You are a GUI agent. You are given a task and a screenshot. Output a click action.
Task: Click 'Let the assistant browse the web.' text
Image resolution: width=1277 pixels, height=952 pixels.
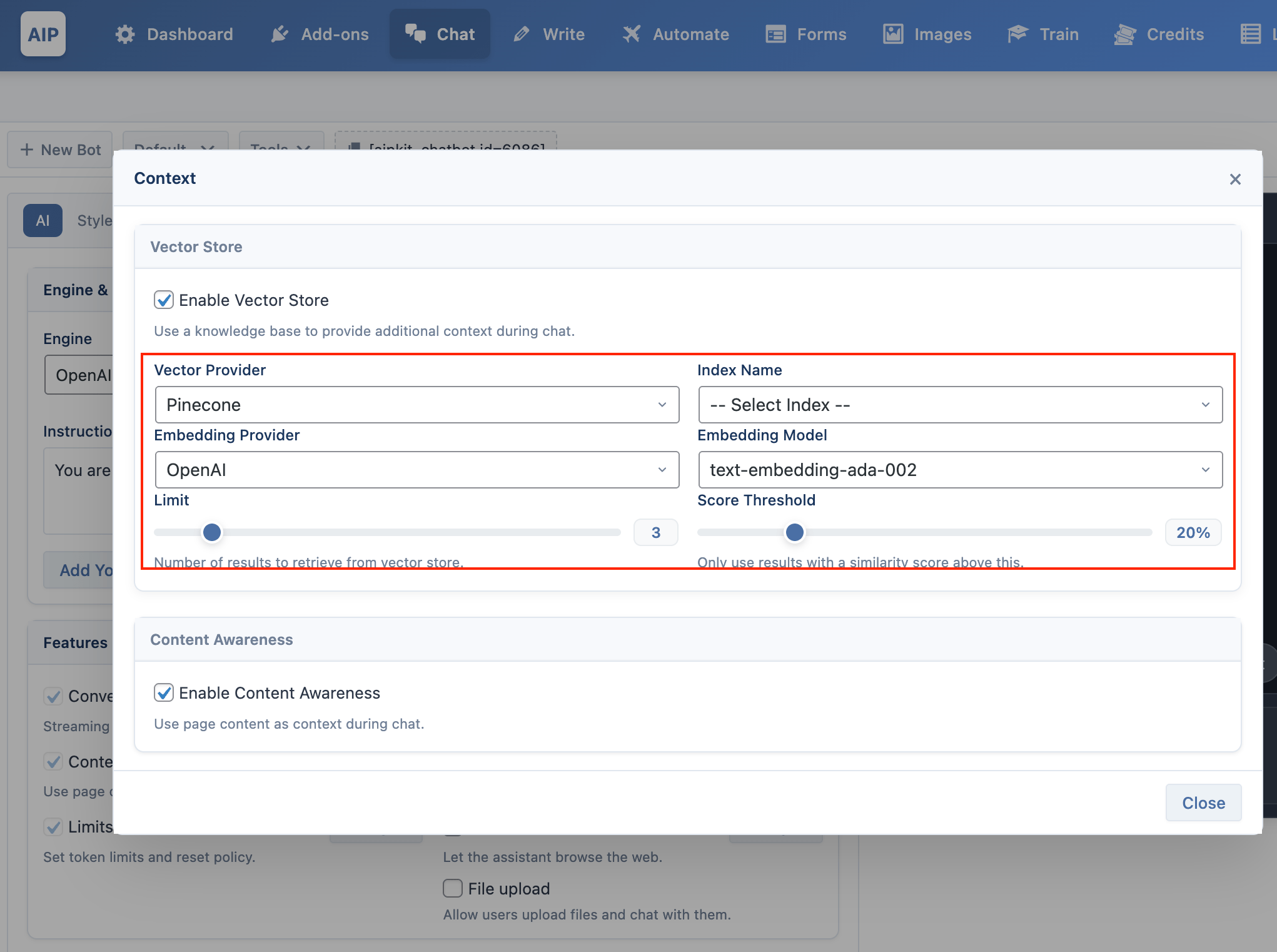pyautogui.click(x=553, y=857)
